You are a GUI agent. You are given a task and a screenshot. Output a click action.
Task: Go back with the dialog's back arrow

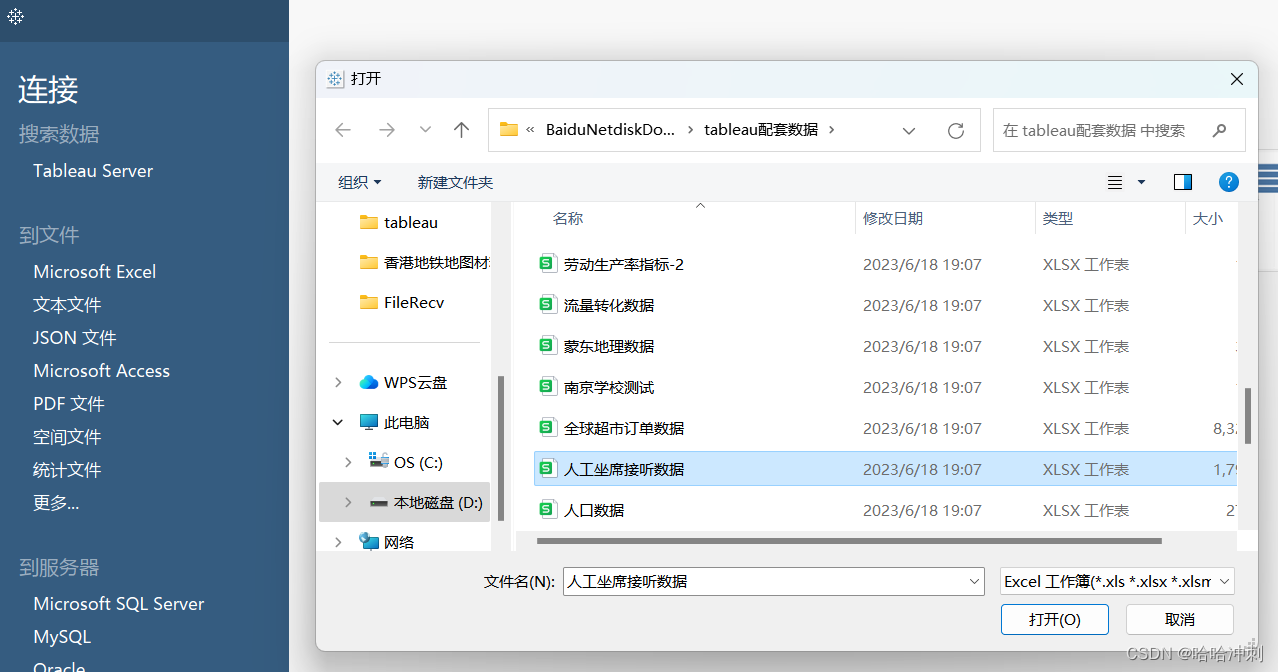click(343, 130)
